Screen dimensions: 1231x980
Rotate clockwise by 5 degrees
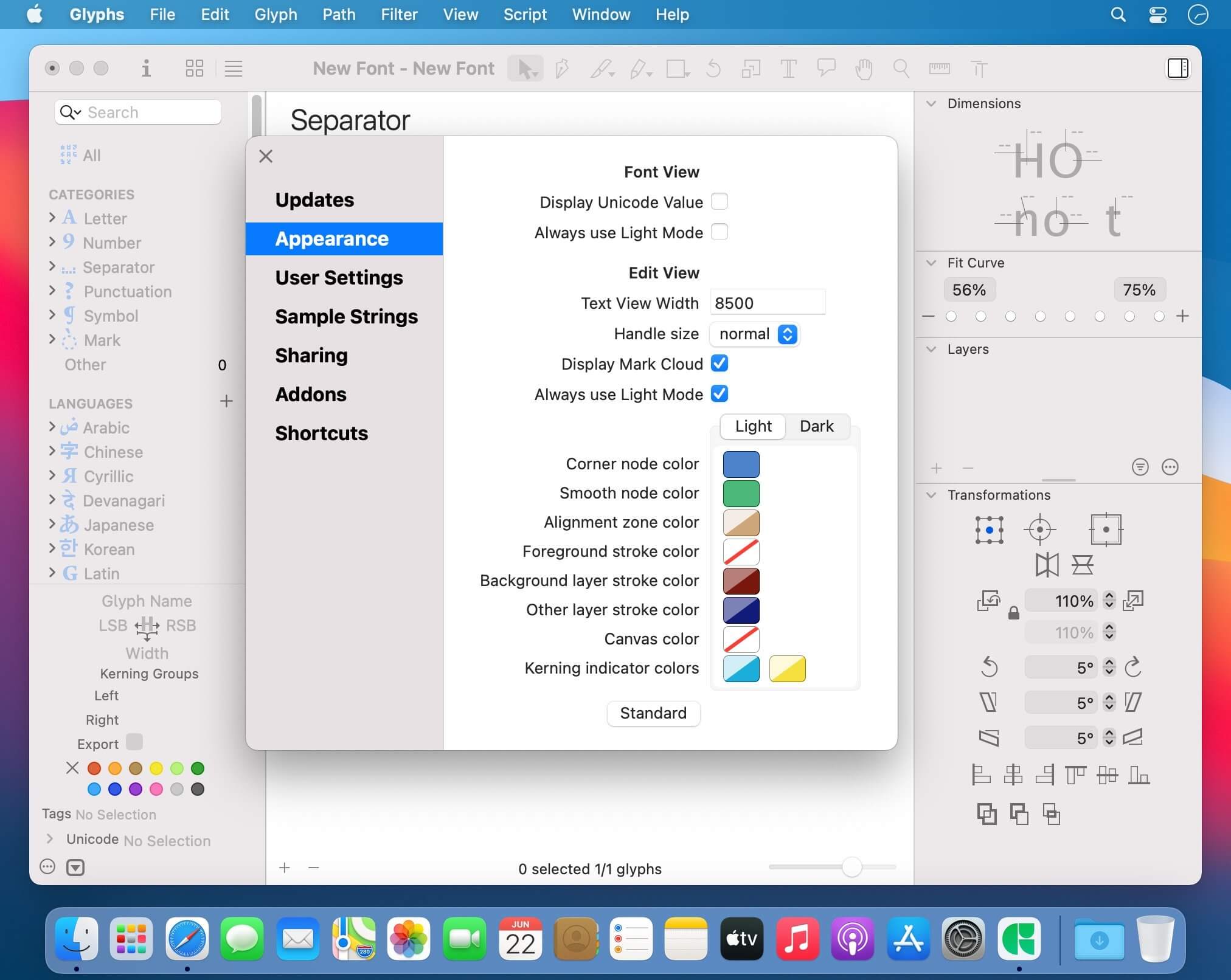[x=1132, y=667]
